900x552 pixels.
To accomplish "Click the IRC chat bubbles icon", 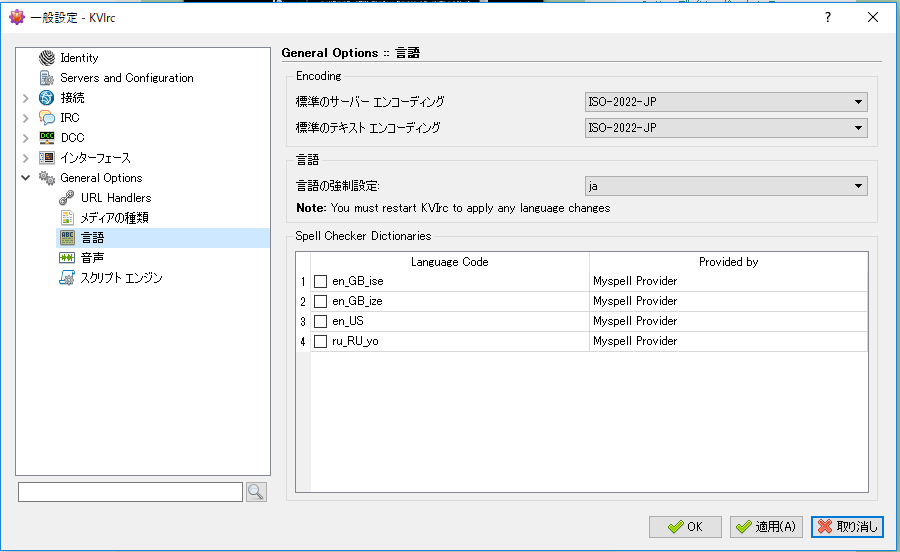I will coord(46,118).
